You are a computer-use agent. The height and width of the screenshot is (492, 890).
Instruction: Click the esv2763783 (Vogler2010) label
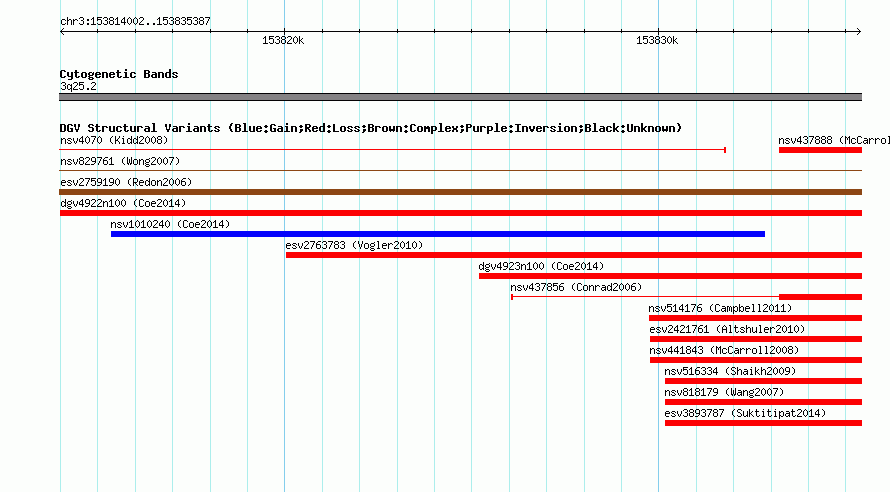click(x=354, y=245)
